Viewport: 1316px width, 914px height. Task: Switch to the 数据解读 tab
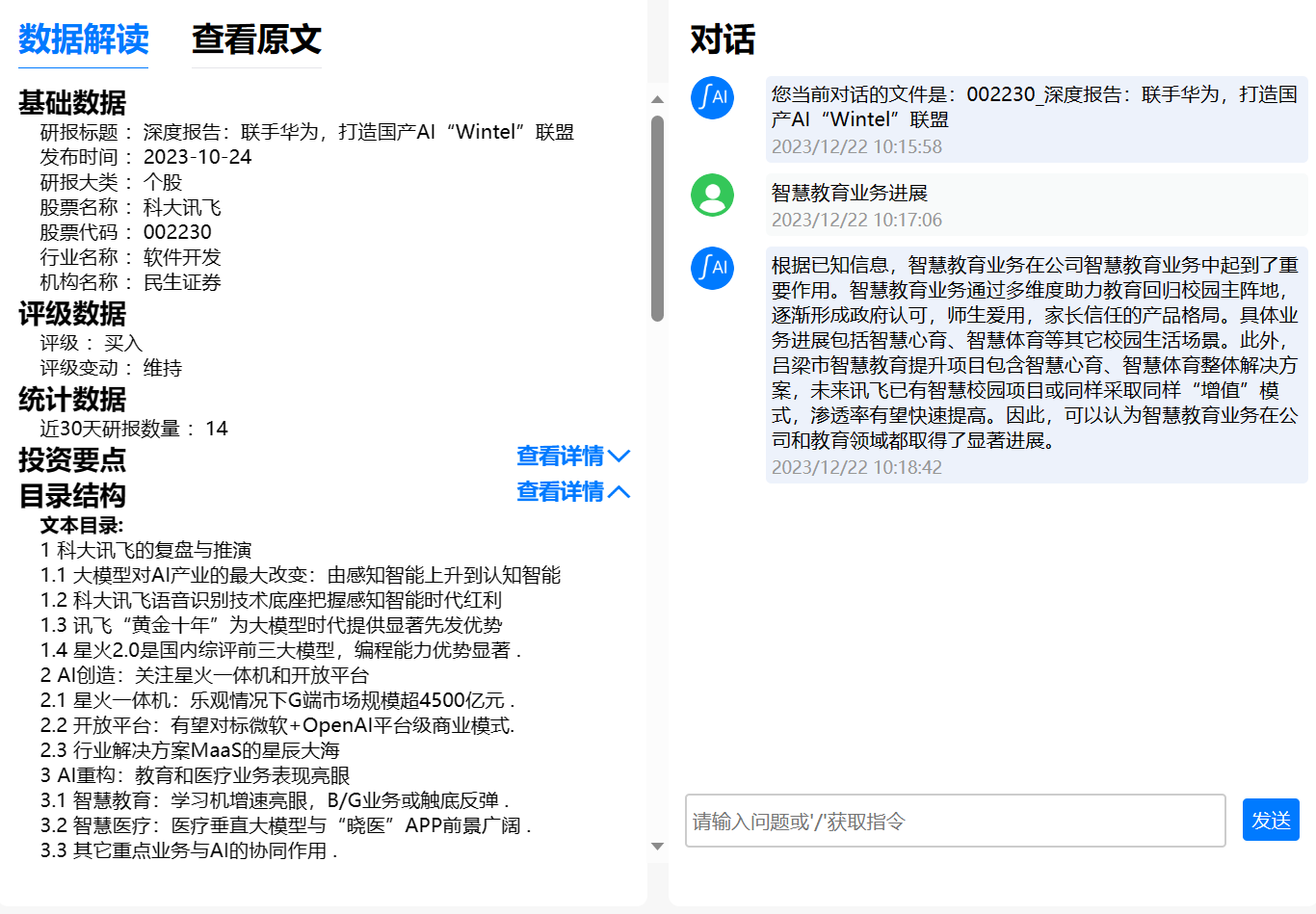click(x=83, y=39)
